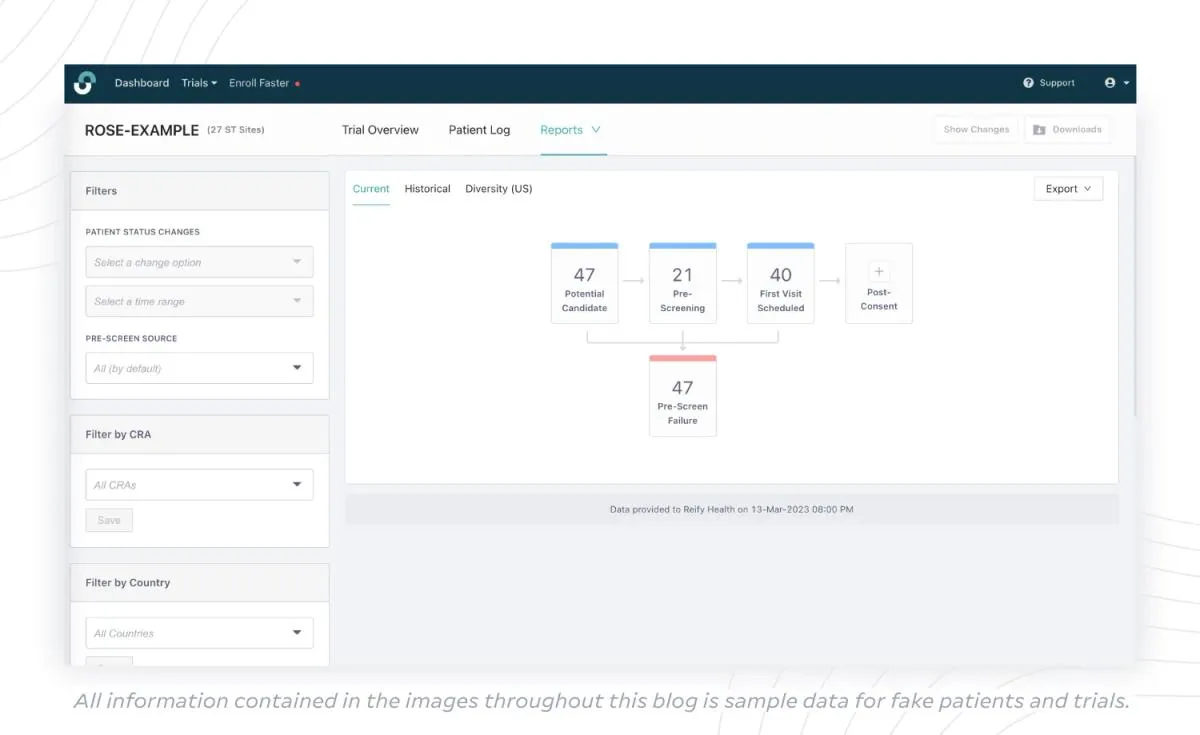Image resolution: width=1200 pixels, height=735 pixels.
Task: Click the Downloads folder icon
Action: pyautogui.click(x=1040, y=129)
